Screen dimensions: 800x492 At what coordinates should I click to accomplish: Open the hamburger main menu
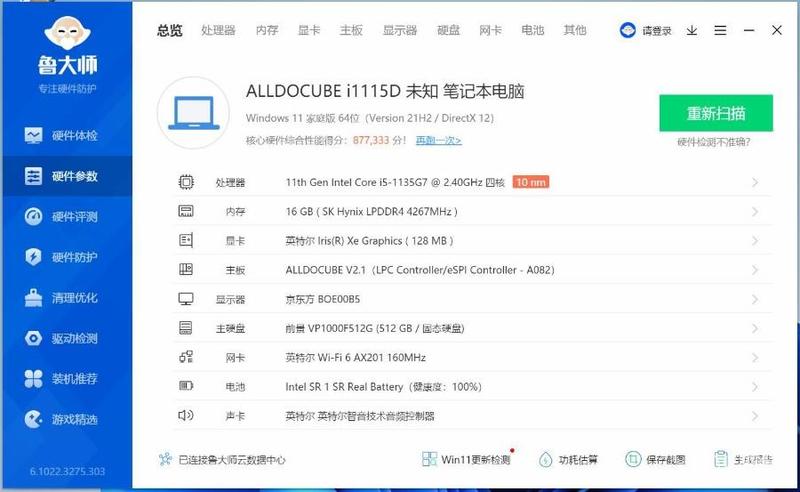[720, 31]
